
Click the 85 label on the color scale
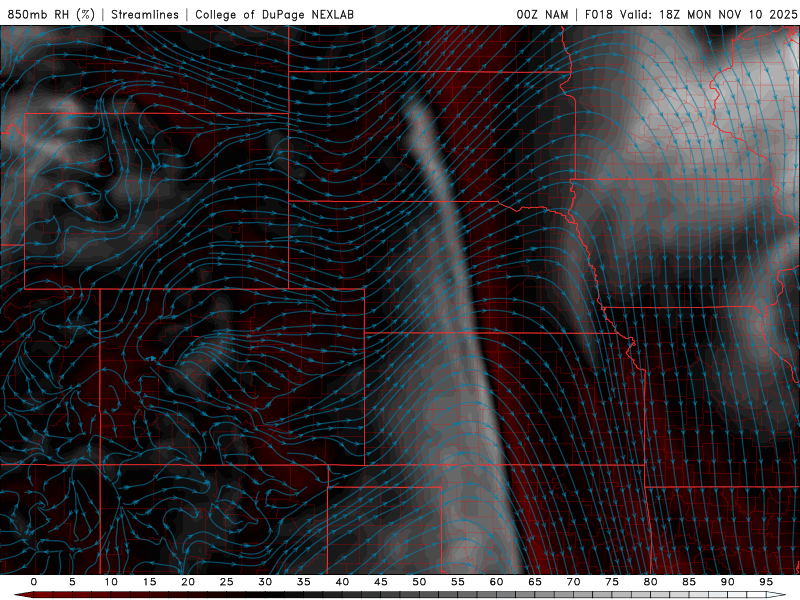tap(689, 582)
